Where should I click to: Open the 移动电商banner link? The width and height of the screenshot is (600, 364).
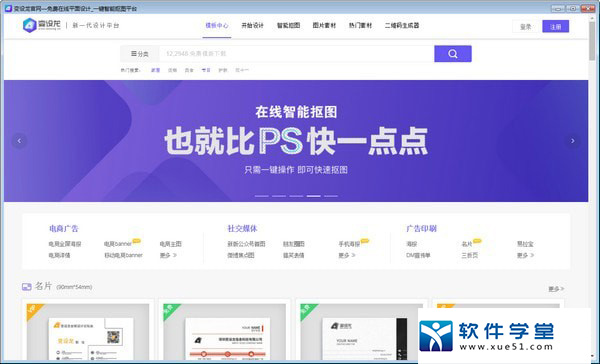point(123,255)
